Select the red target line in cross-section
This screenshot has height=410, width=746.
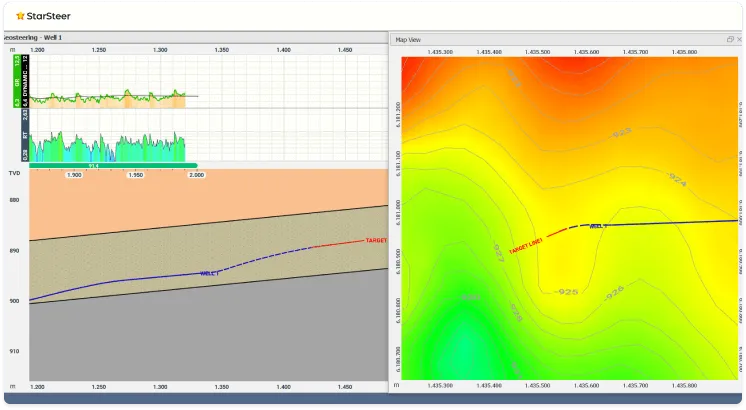click(x=338, y=244)
